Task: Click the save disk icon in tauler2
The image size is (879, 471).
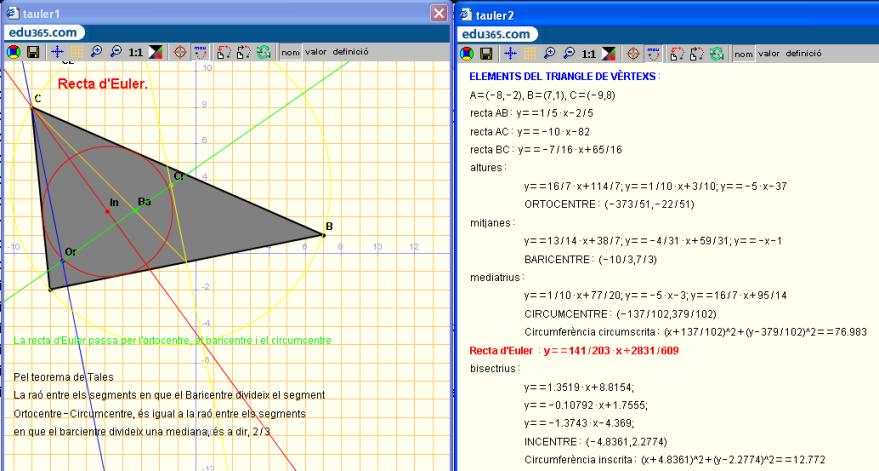Action: point(486,52)
